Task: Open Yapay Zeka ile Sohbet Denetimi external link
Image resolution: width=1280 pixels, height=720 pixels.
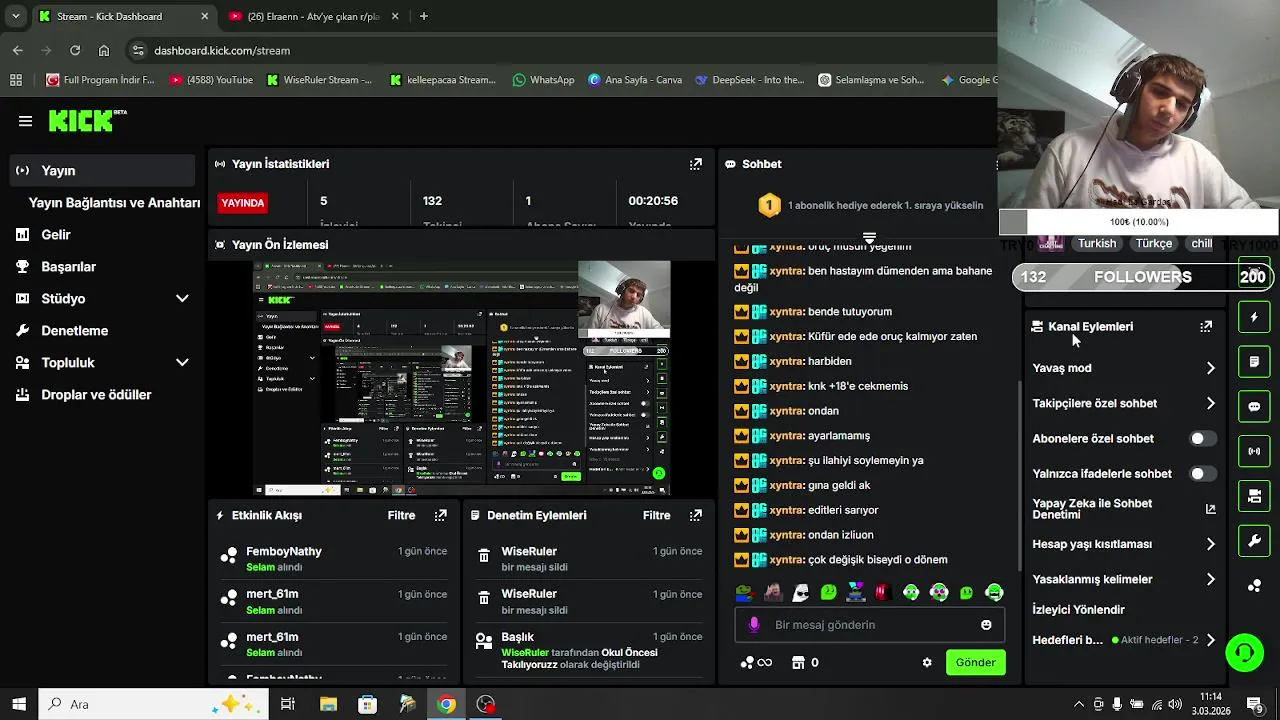Action: 1210,509
